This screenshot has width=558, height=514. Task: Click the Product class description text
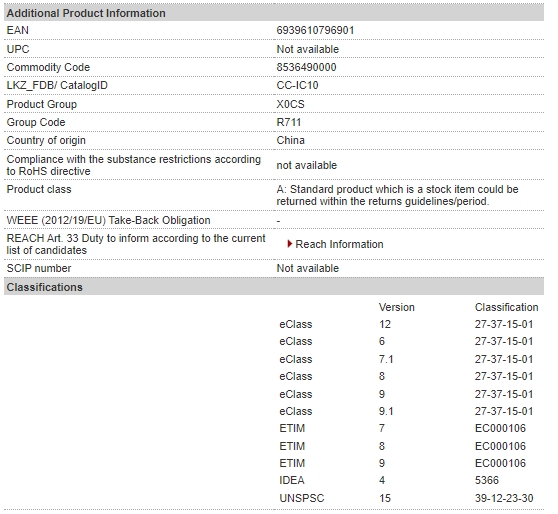pyautogui.click(x=397, y=195)
